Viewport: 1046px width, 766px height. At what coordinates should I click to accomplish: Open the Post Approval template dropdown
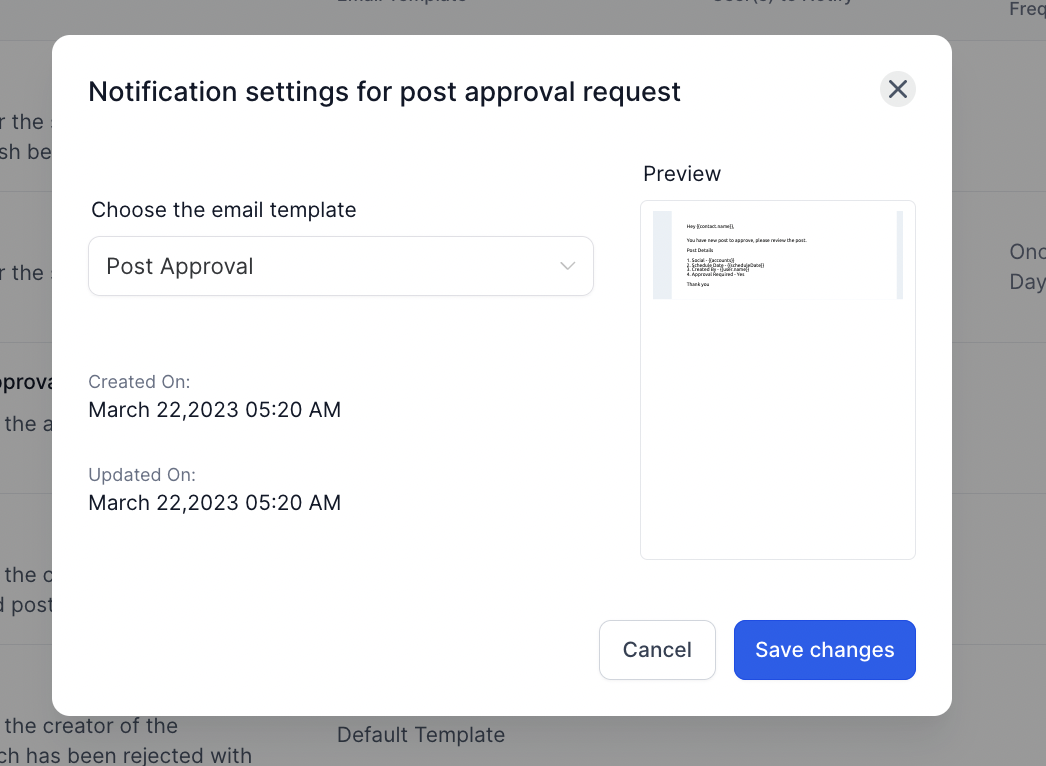[340, 266]
